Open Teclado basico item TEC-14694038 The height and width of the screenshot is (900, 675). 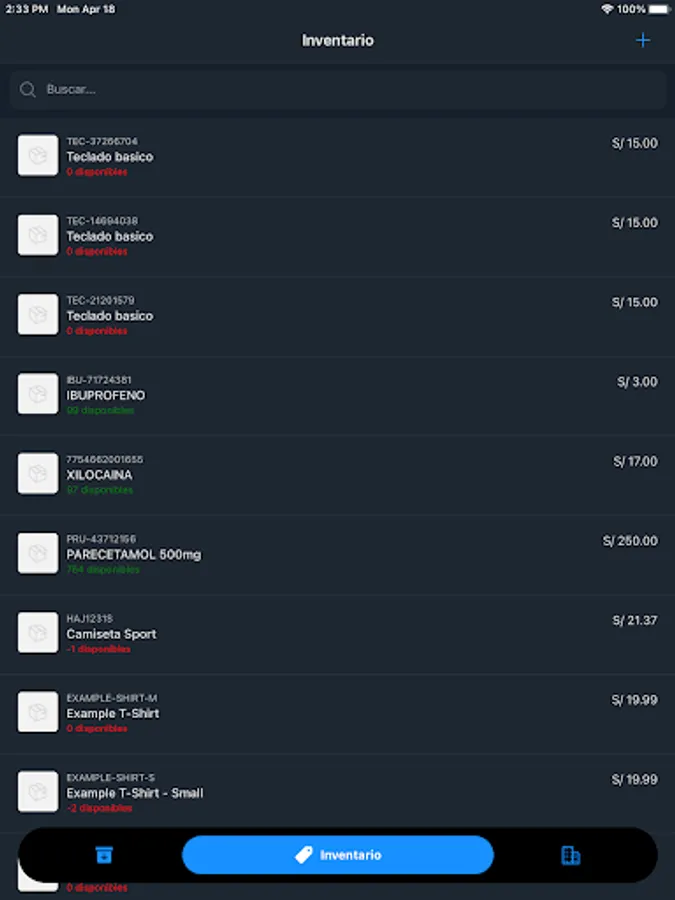click(110, 236)
